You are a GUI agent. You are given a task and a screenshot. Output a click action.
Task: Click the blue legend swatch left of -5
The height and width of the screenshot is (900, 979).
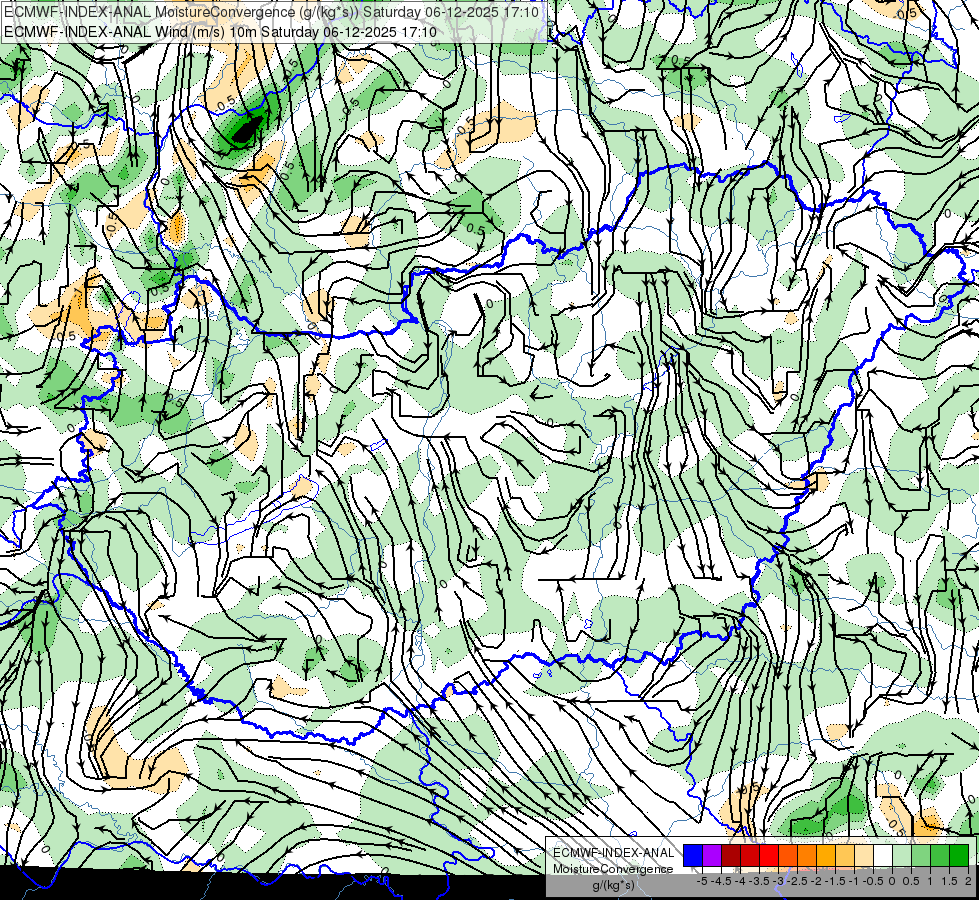[x=693, y=855]
